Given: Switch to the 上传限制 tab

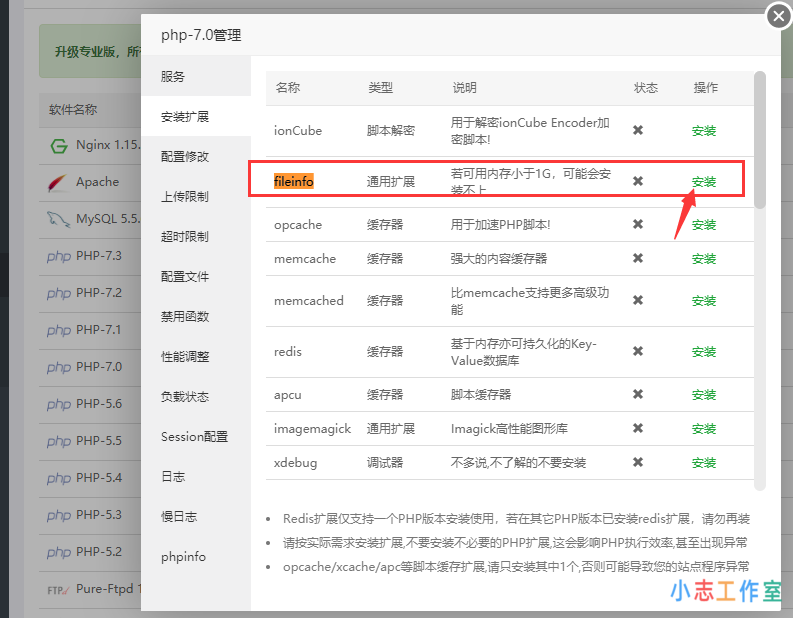Looking at the screenshot, I should click(x=196, y=196).
